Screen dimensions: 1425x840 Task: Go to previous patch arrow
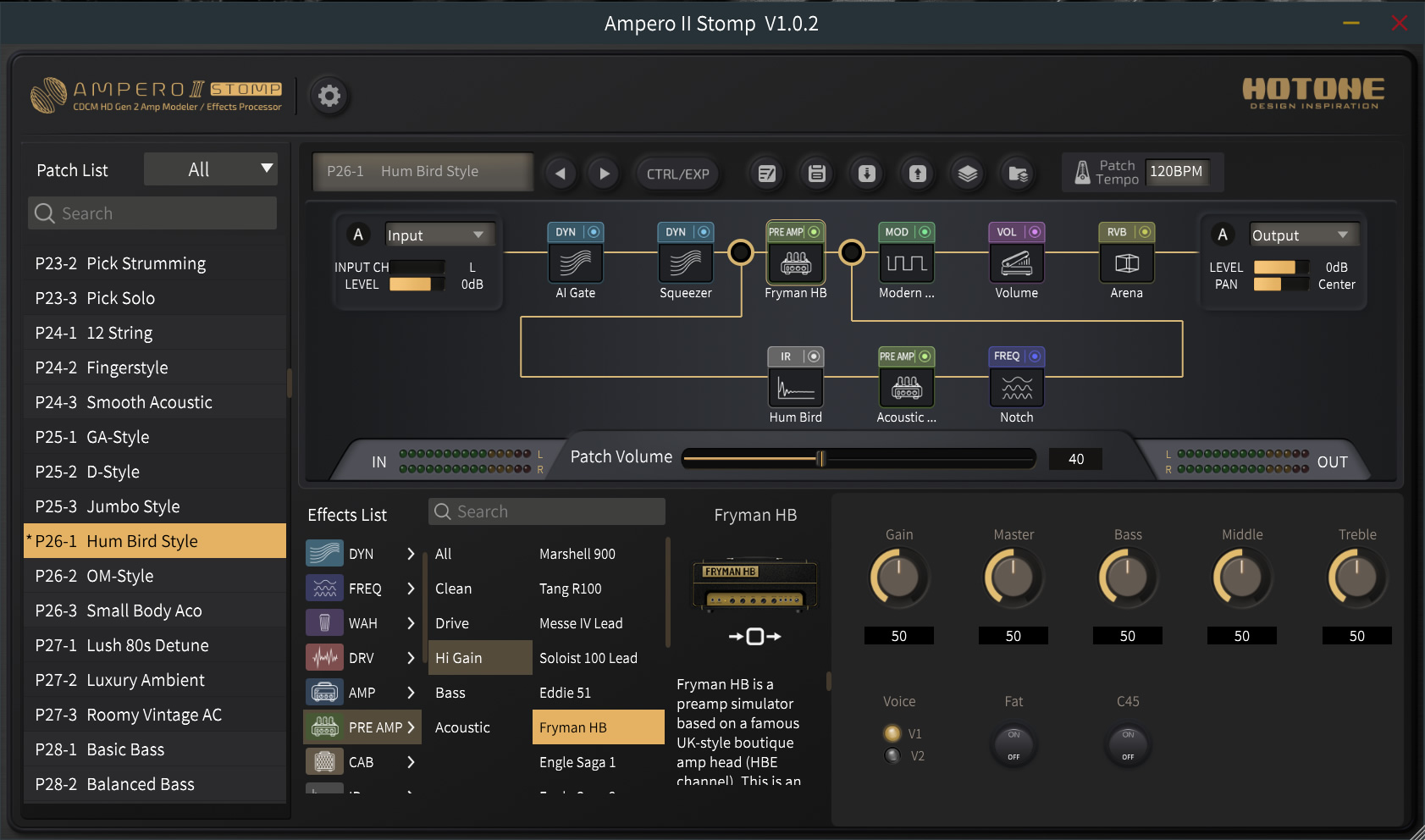[560, 174]
